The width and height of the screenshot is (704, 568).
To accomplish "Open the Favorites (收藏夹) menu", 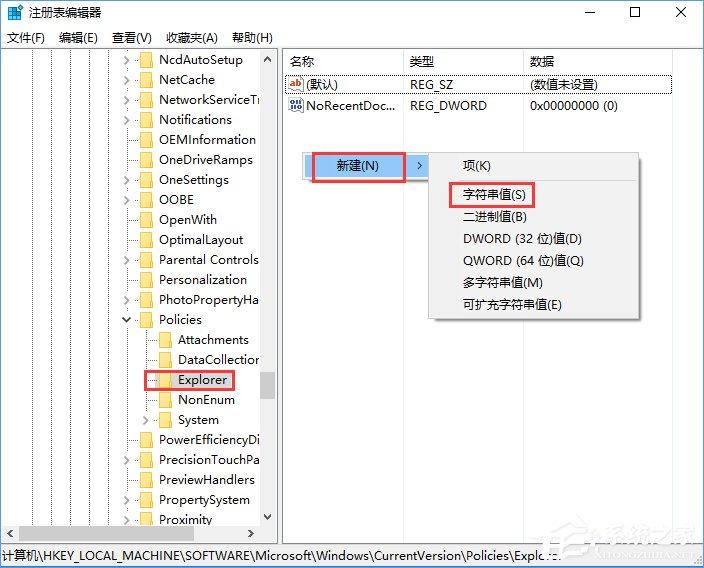I will pyautogui.click(x=192, y=38).
